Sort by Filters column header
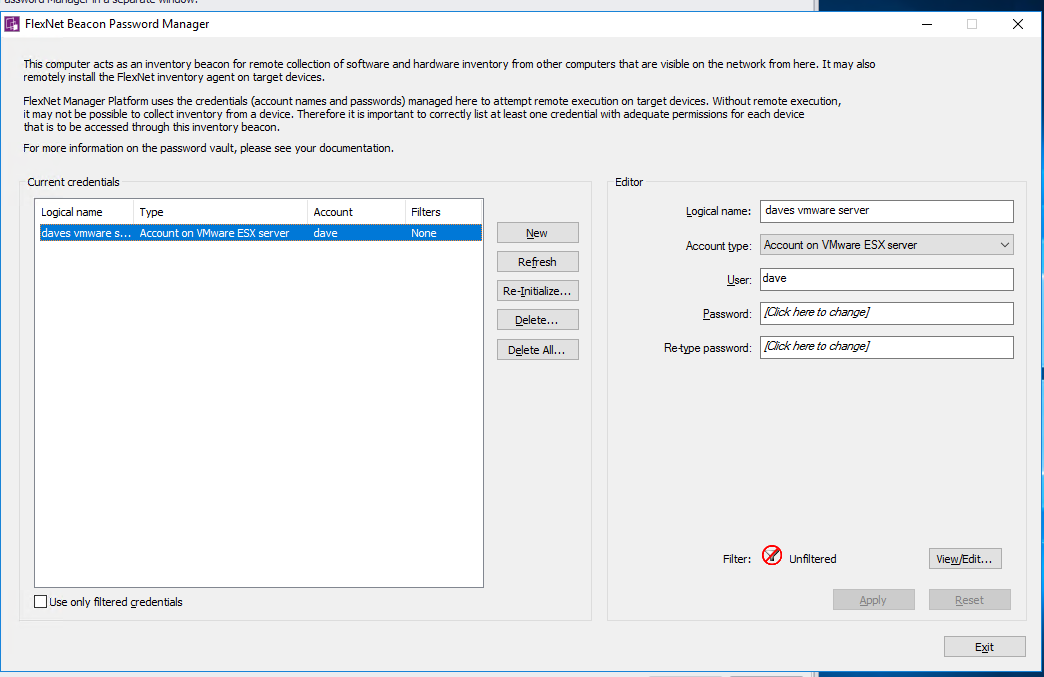The image size is (1044, 677). 443,212
